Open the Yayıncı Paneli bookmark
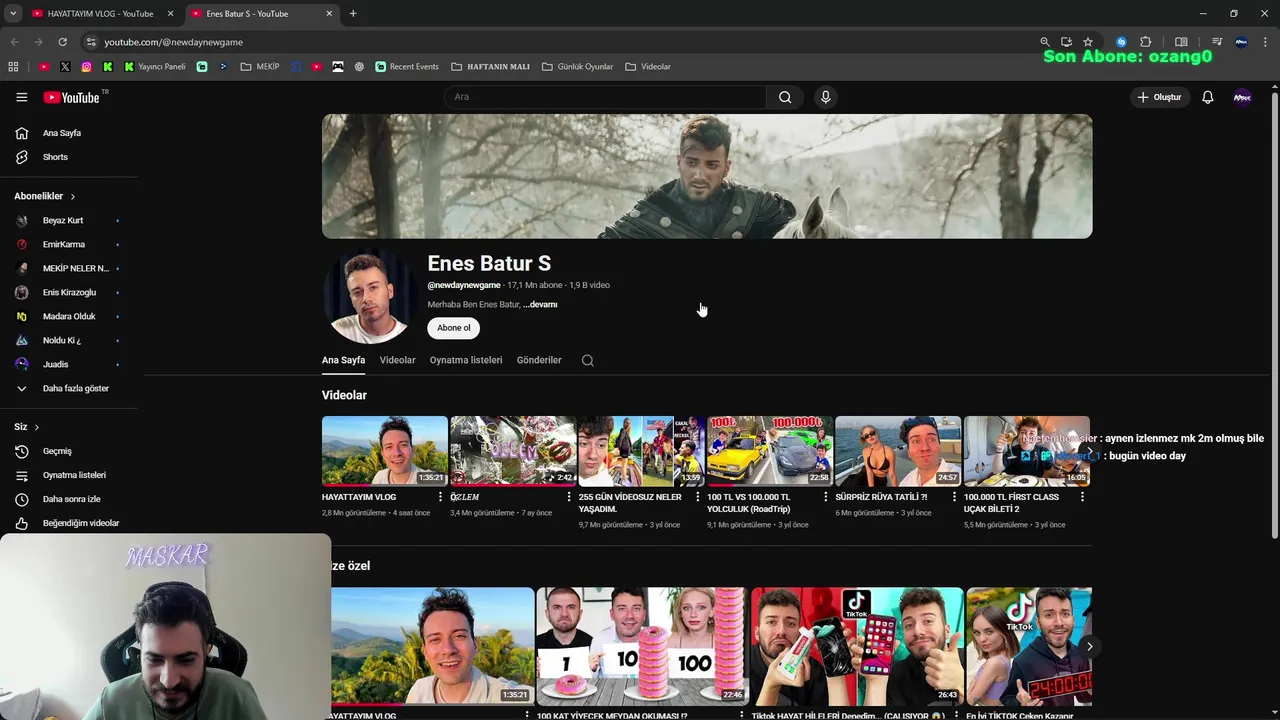Image resolution: width=1280 pixels, height=720 pixels. click(x=155, y=66)
